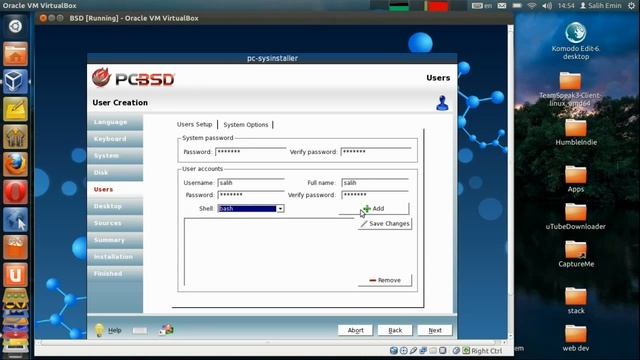Remove the selected user account
Screen dimensions: 640x360
click(x=385, y=280)
